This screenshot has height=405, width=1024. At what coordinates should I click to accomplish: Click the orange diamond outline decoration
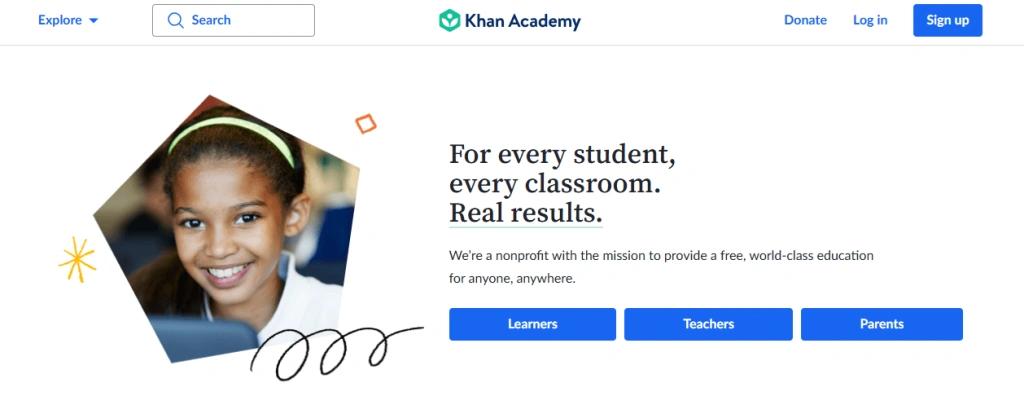pos(366,123)
